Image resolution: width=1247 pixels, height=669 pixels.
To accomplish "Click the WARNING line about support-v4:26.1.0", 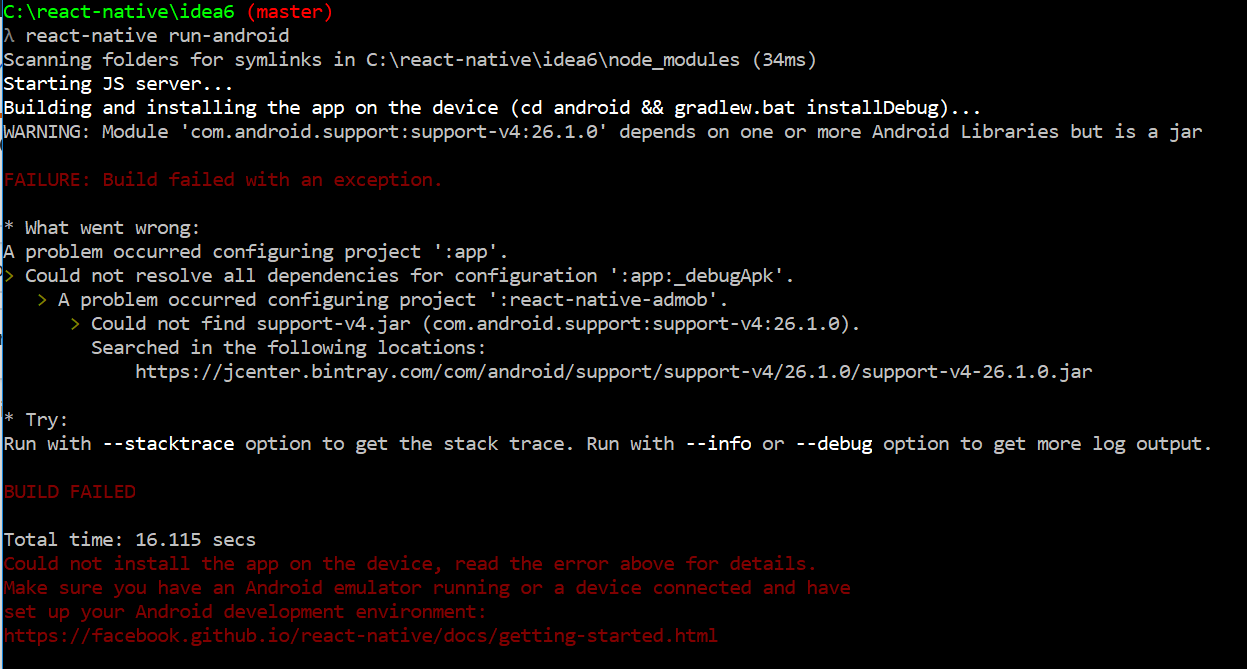I will [602, 132].
